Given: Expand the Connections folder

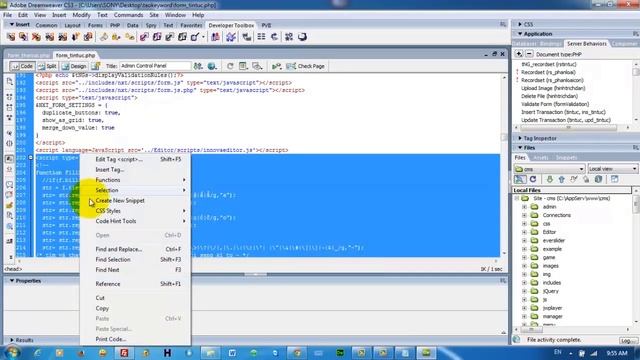Looking at the screenshot, I should [524, 215].
